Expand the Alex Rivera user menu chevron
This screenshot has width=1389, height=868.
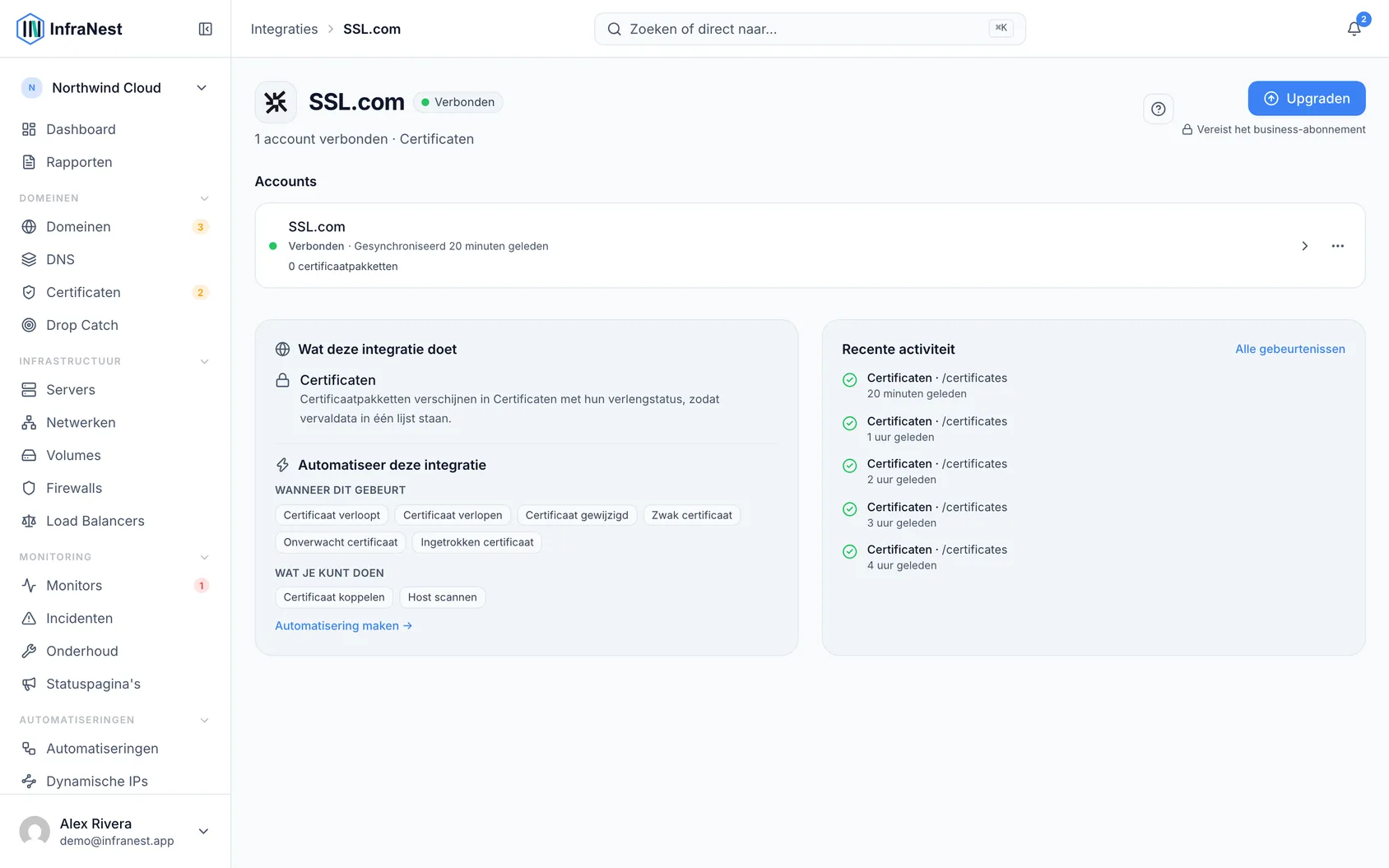tap(203, 831)
